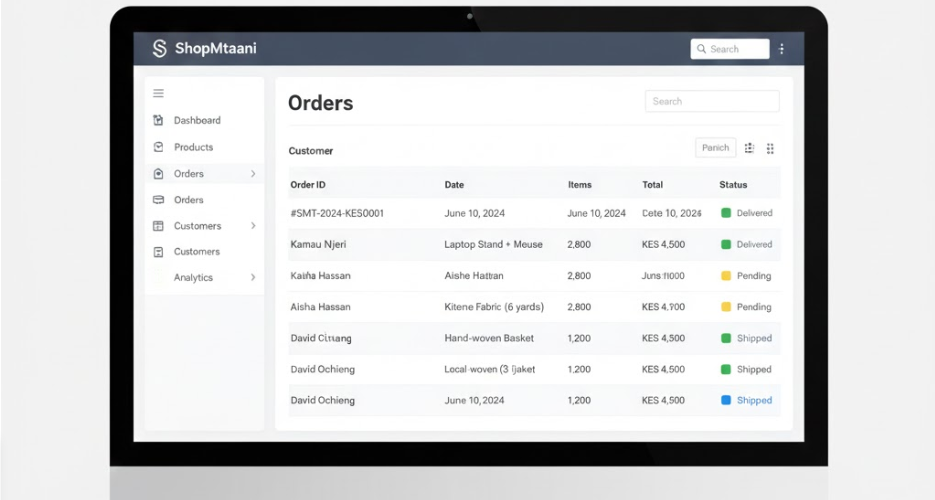Expand the Analytics submenu chevron

[x=253, y=277]
